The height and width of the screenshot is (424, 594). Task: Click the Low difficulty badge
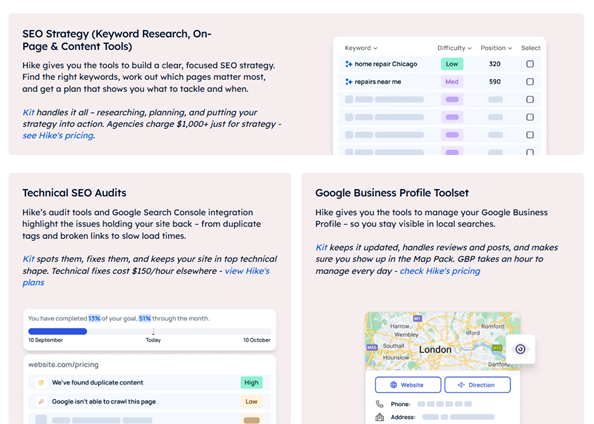pyautogui.click(x=452, y=64)
